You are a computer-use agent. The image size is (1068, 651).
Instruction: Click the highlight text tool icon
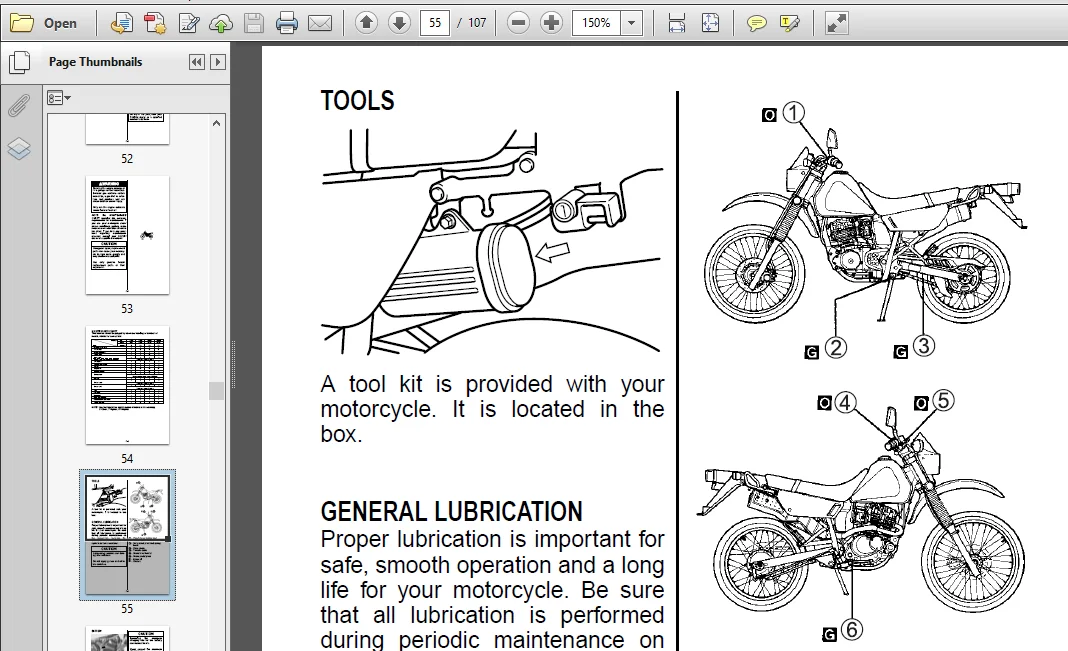(789, 23)
